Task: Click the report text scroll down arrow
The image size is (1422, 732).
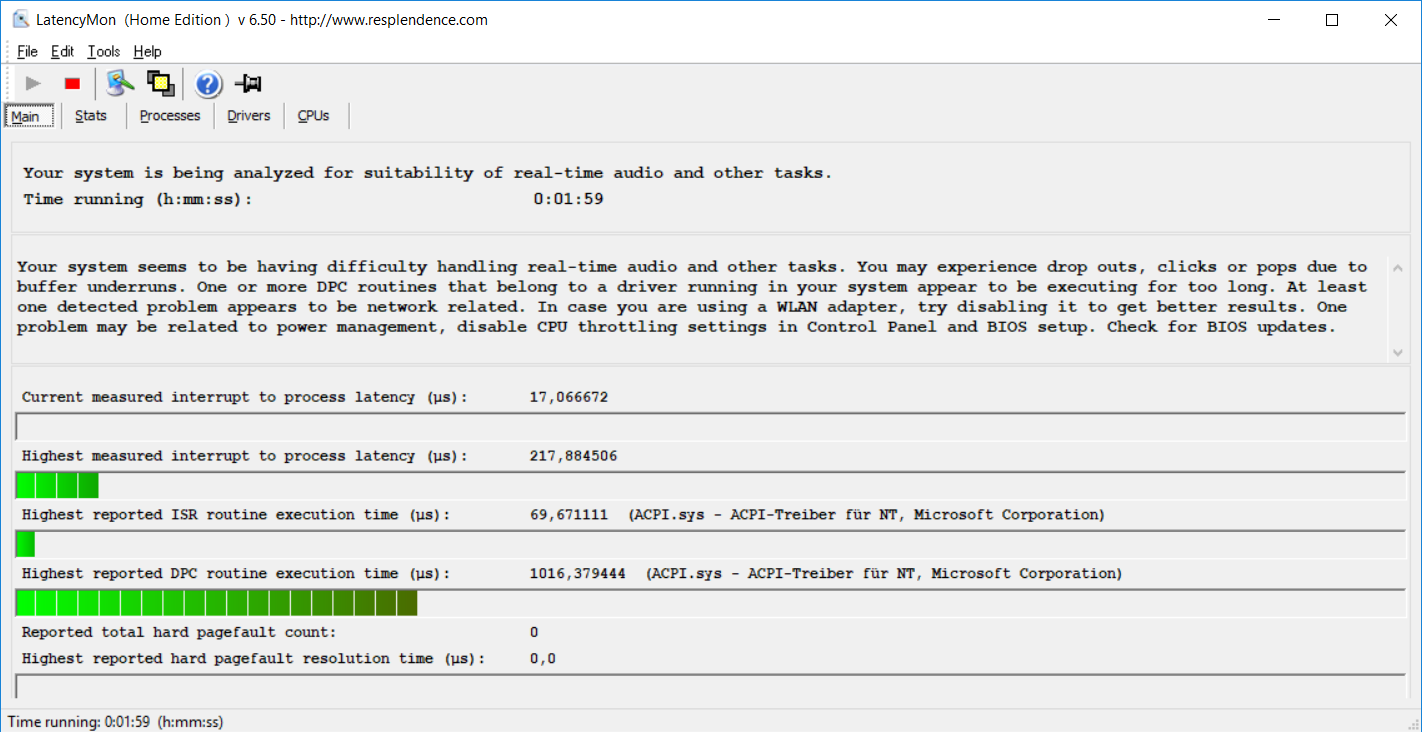Action: [1398, 352]
